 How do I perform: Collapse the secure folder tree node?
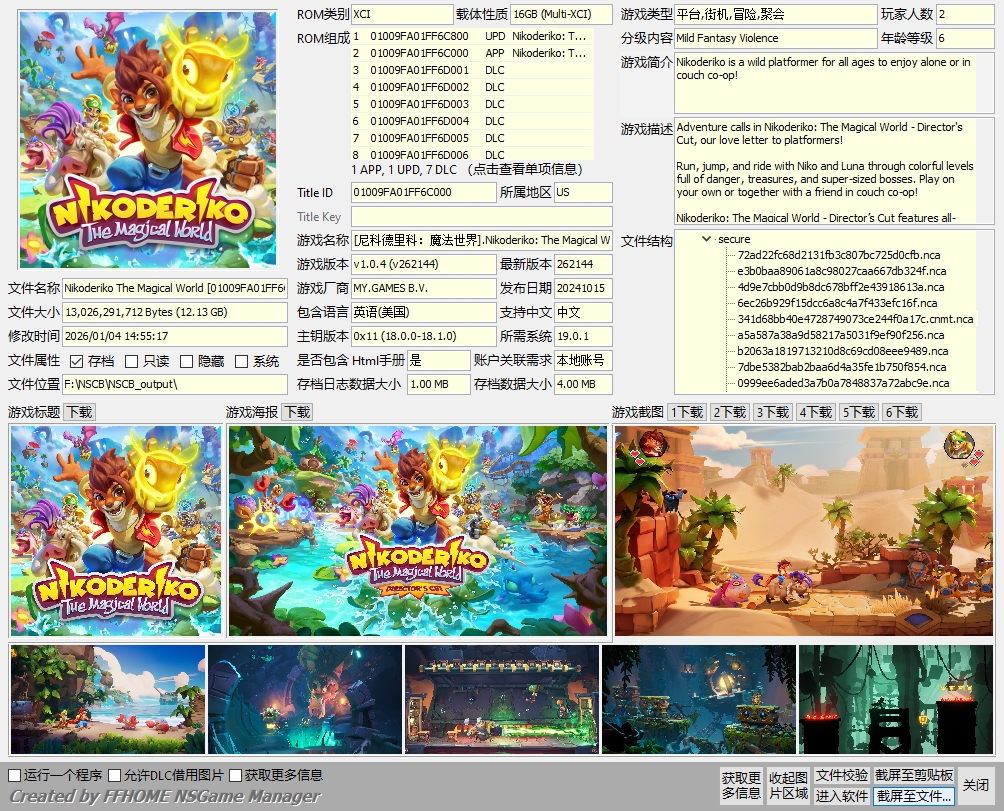click(x=706, y=239)
